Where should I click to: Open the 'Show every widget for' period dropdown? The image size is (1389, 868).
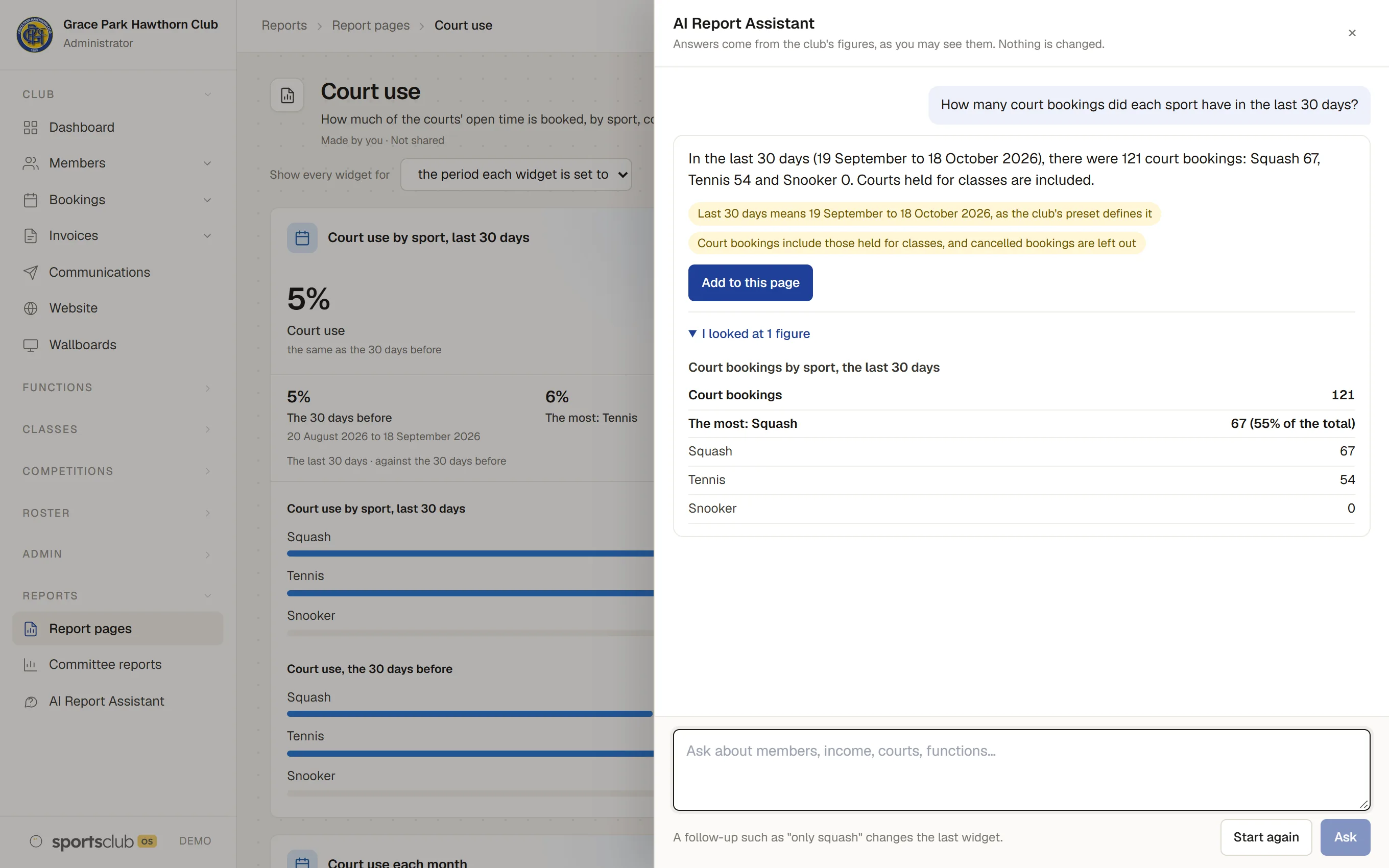pyautogui.click(x=516, y=175)
